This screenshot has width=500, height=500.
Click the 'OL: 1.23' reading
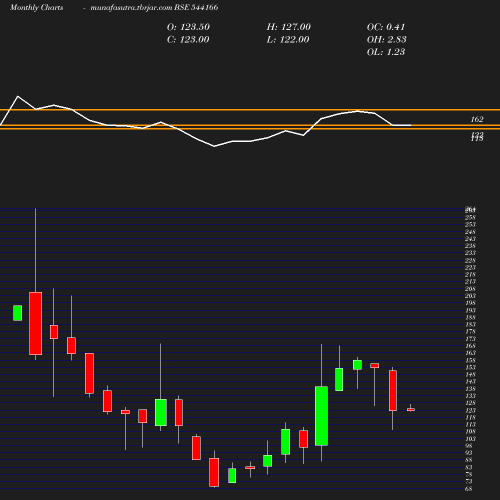click(386, 52)
